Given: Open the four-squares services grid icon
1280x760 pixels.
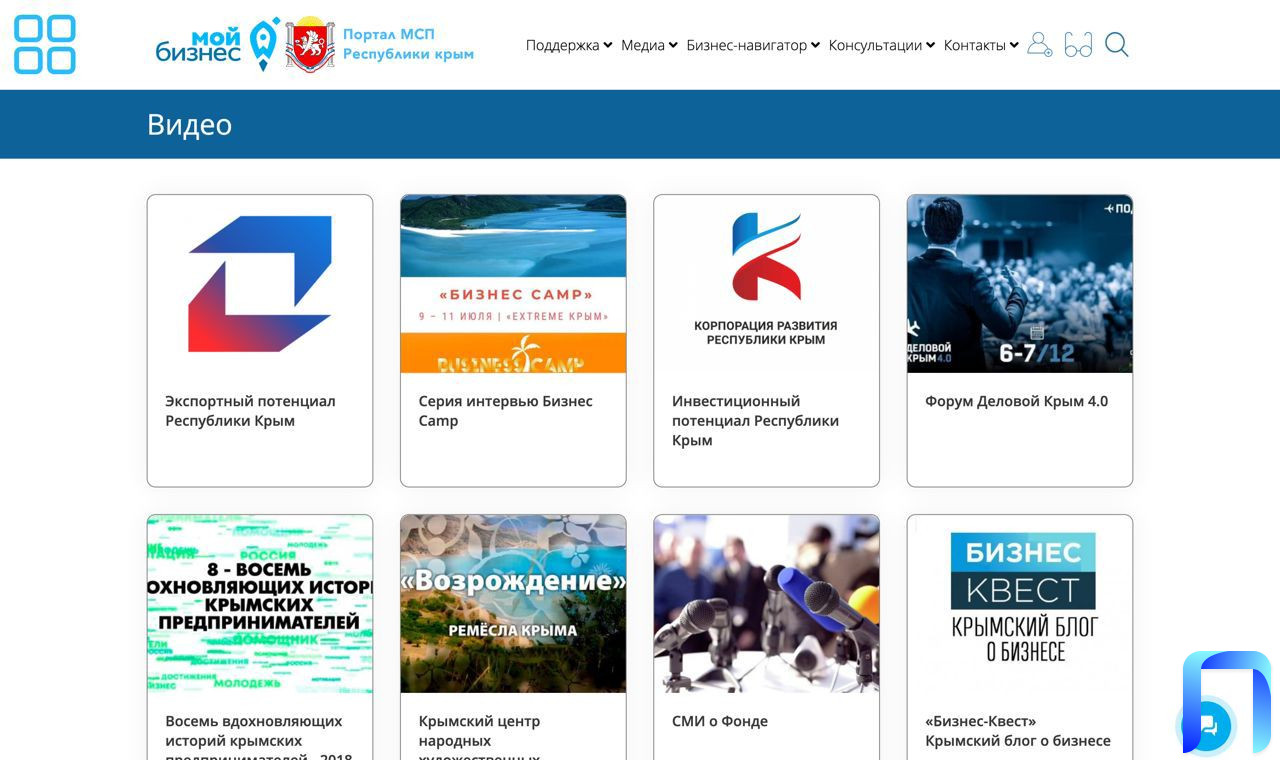Looking at the screenshot, I should [45, 45].
